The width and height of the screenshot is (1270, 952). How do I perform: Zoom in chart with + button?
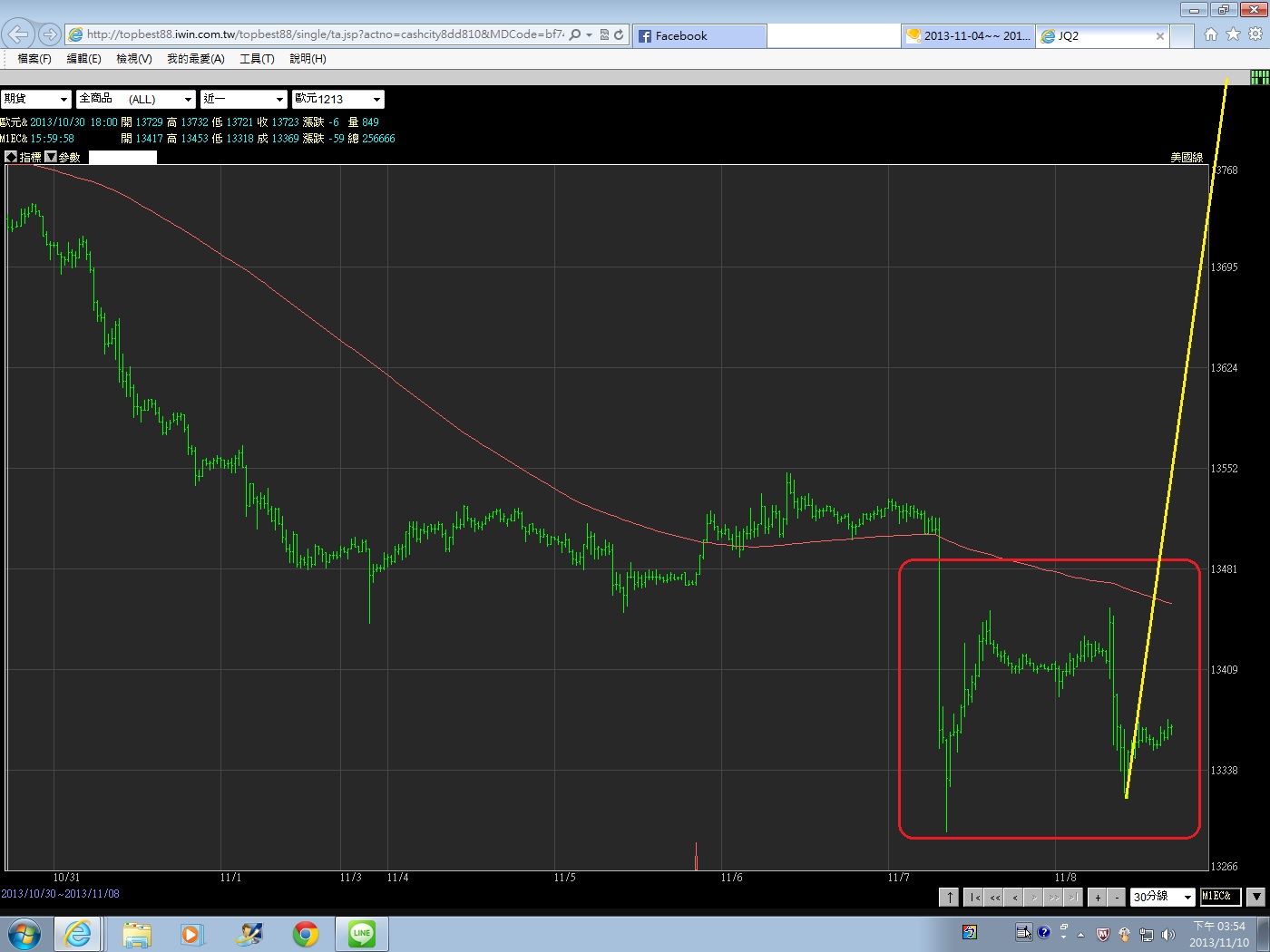pos(1098,897)
